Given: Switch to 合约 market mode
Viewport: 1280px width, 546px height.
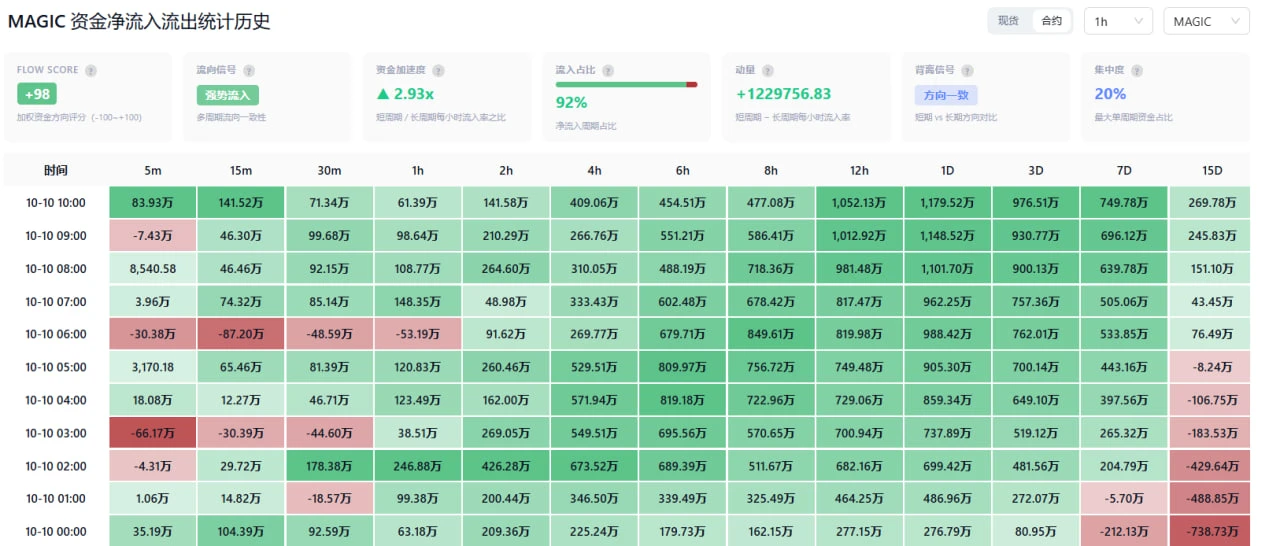Looking at the screenshot, I should point(1052,21).
